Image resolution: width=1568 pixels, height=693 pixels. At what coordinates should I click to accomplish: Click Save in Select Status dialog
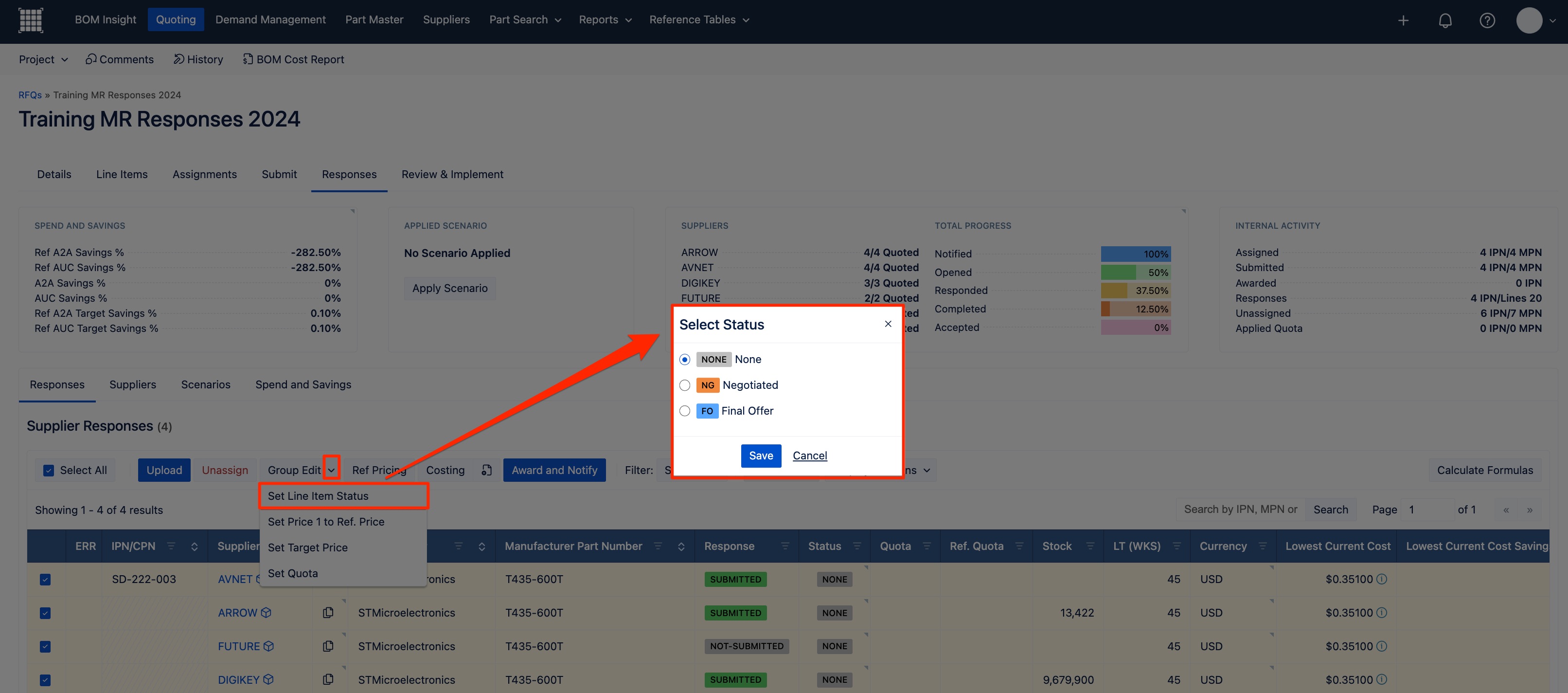[x=761, y=456]
